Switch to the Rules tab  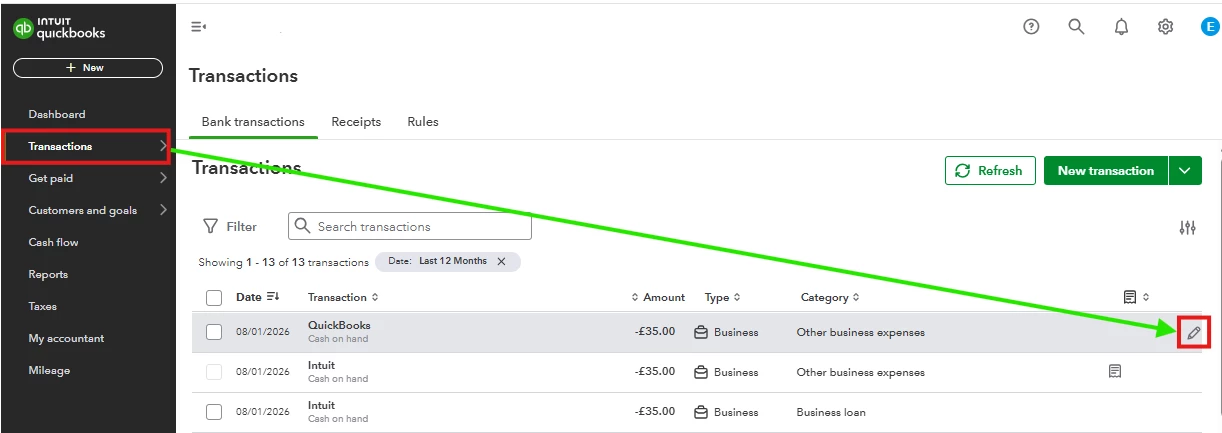[x=423, y=122]
